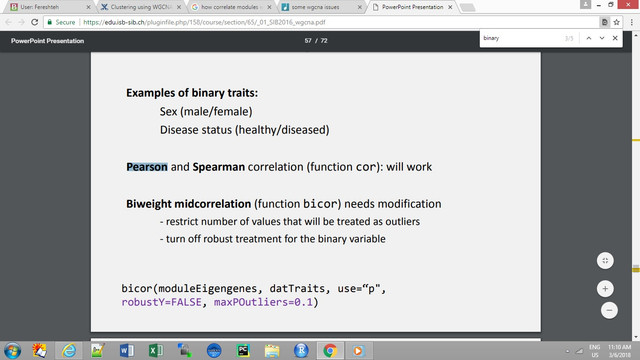Screen dimensions: 640x360
Task: Show hidden system tray icons
Action: coord(567,351)
